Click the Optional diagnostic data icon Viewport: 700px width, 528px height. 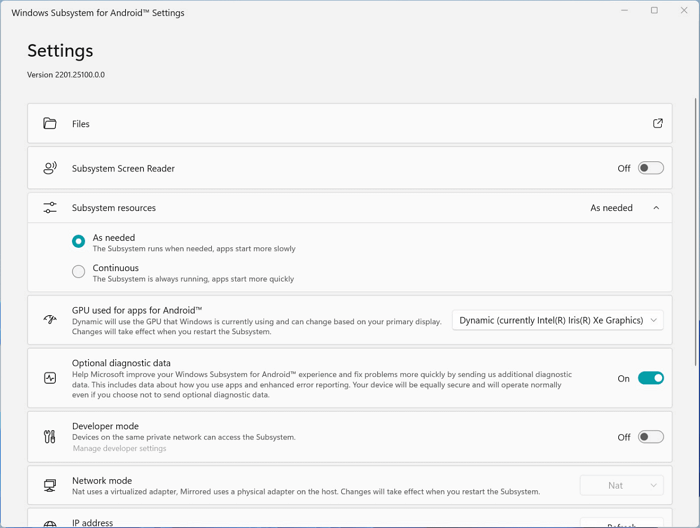[50, 378]
